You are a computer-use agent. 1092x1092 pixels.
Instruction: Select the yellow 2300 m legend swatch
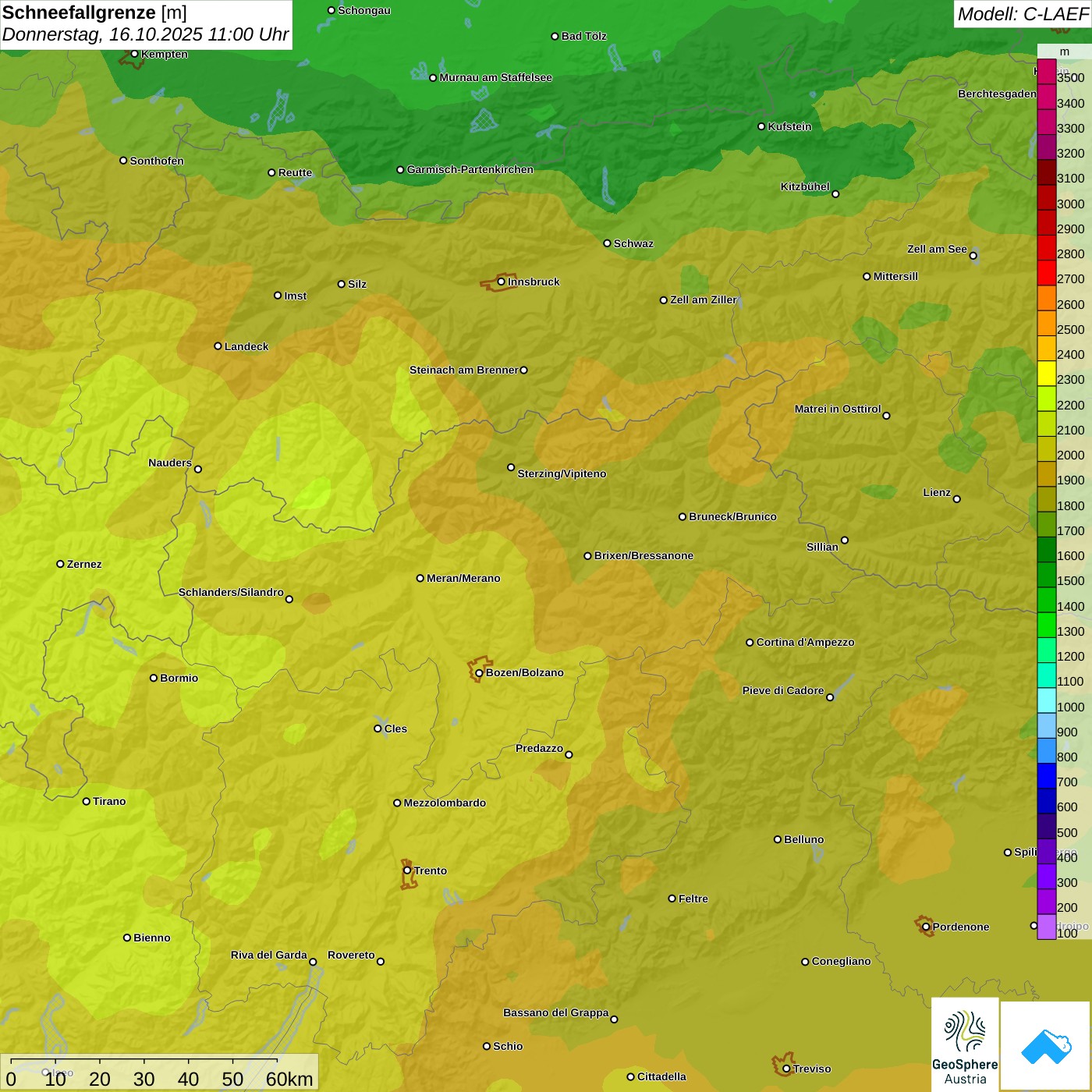click(1046, 374)
